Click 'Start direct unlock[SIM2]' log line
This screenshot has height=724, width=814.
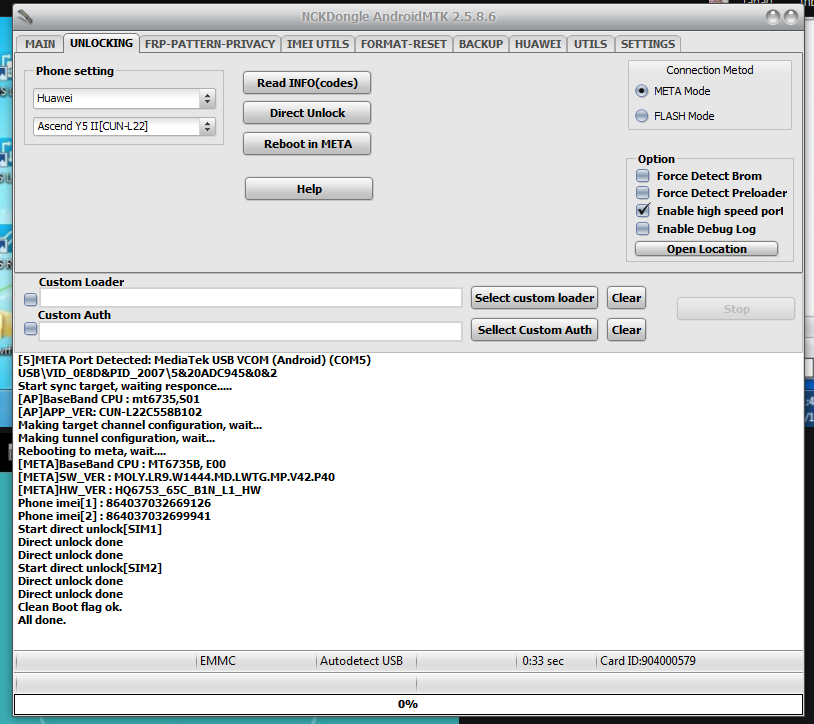pyautogui.click(x=90, y=568)
